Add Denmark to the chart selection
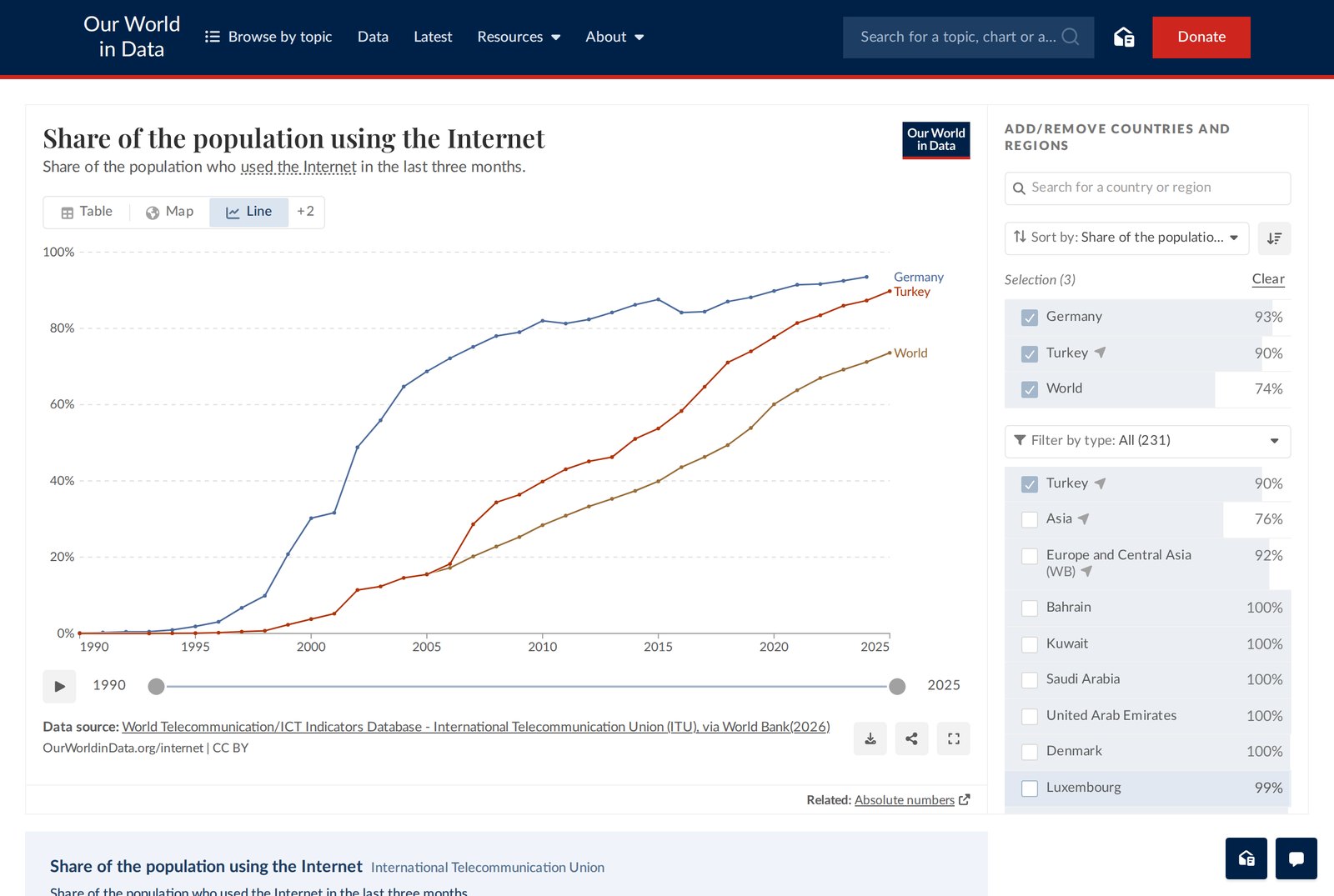 point(1030,752)
